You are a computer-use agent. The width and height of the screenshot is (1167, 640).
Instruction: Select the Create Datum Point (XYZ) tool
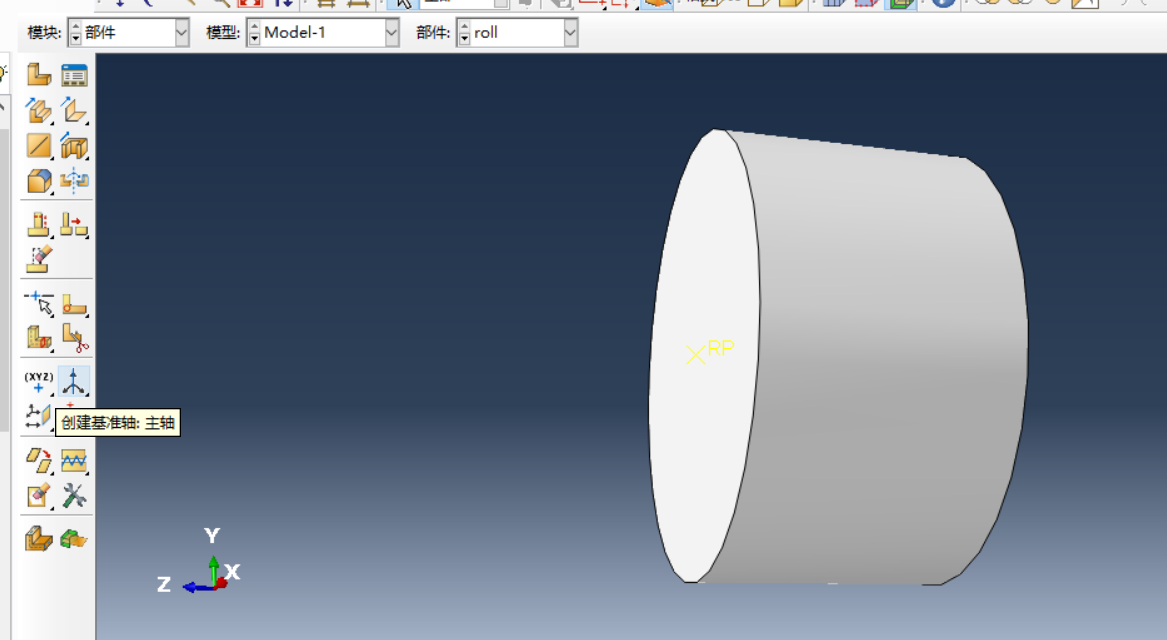pos(39,381)
